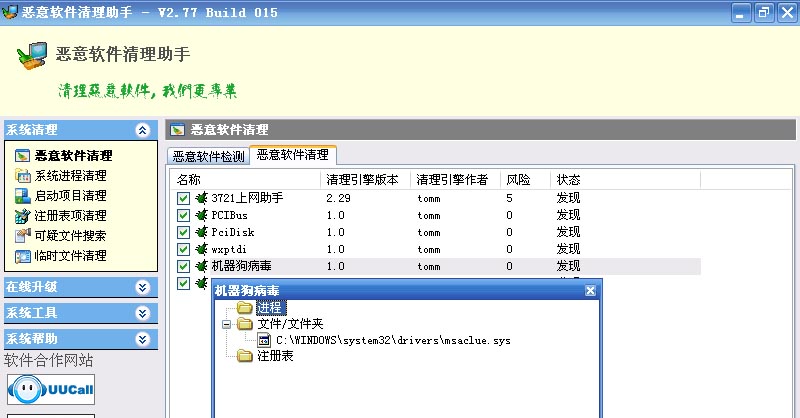800x418 pixels.
Task: Uncheck the wxptdi checkbox
Action: coord(183,249)
